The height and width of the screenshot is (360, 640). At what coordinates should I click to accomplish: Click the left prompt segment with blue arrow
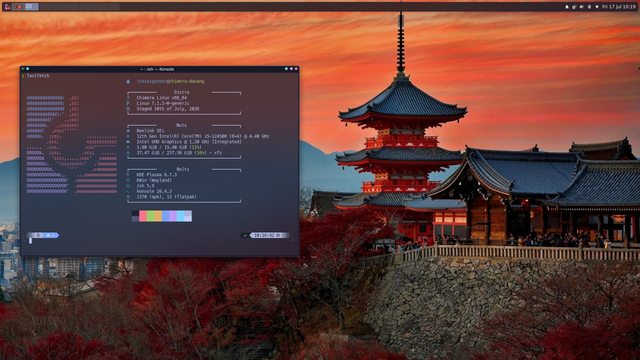click(43, 235)
